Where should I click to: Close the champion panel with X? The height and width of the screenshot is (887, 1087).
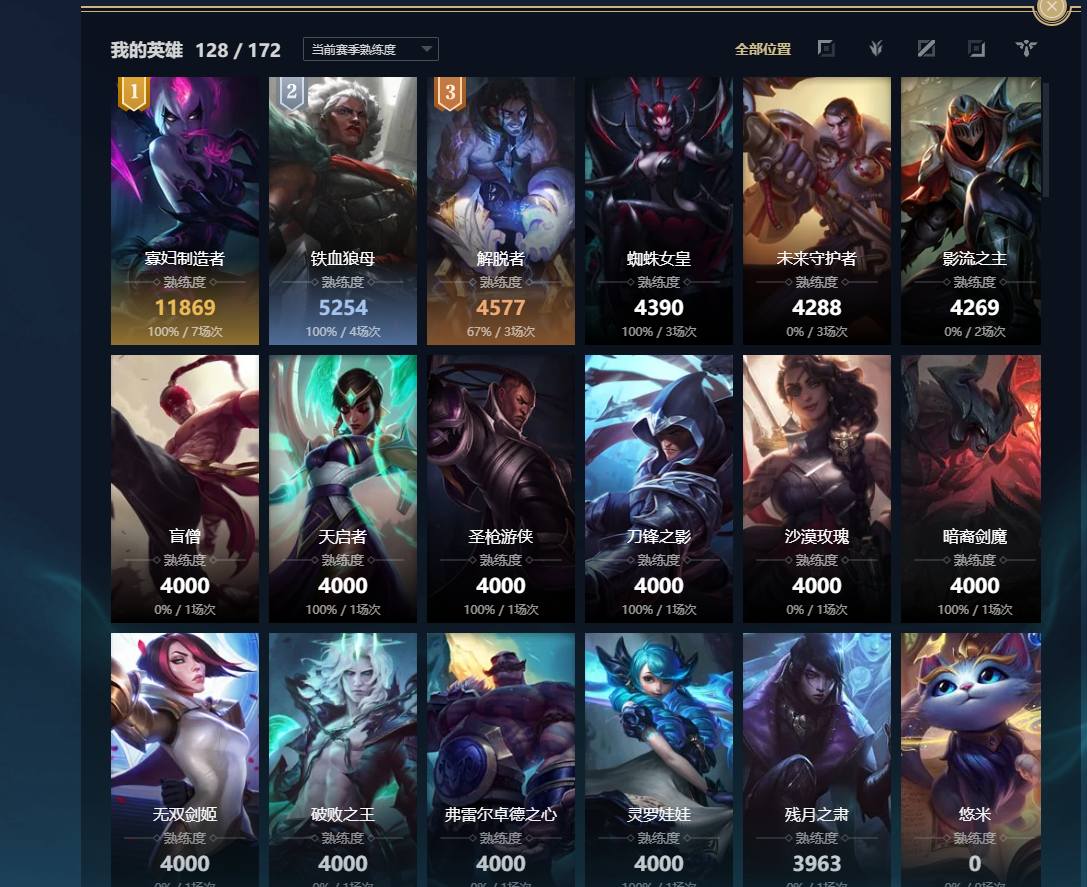click(x=1052, y=8)
